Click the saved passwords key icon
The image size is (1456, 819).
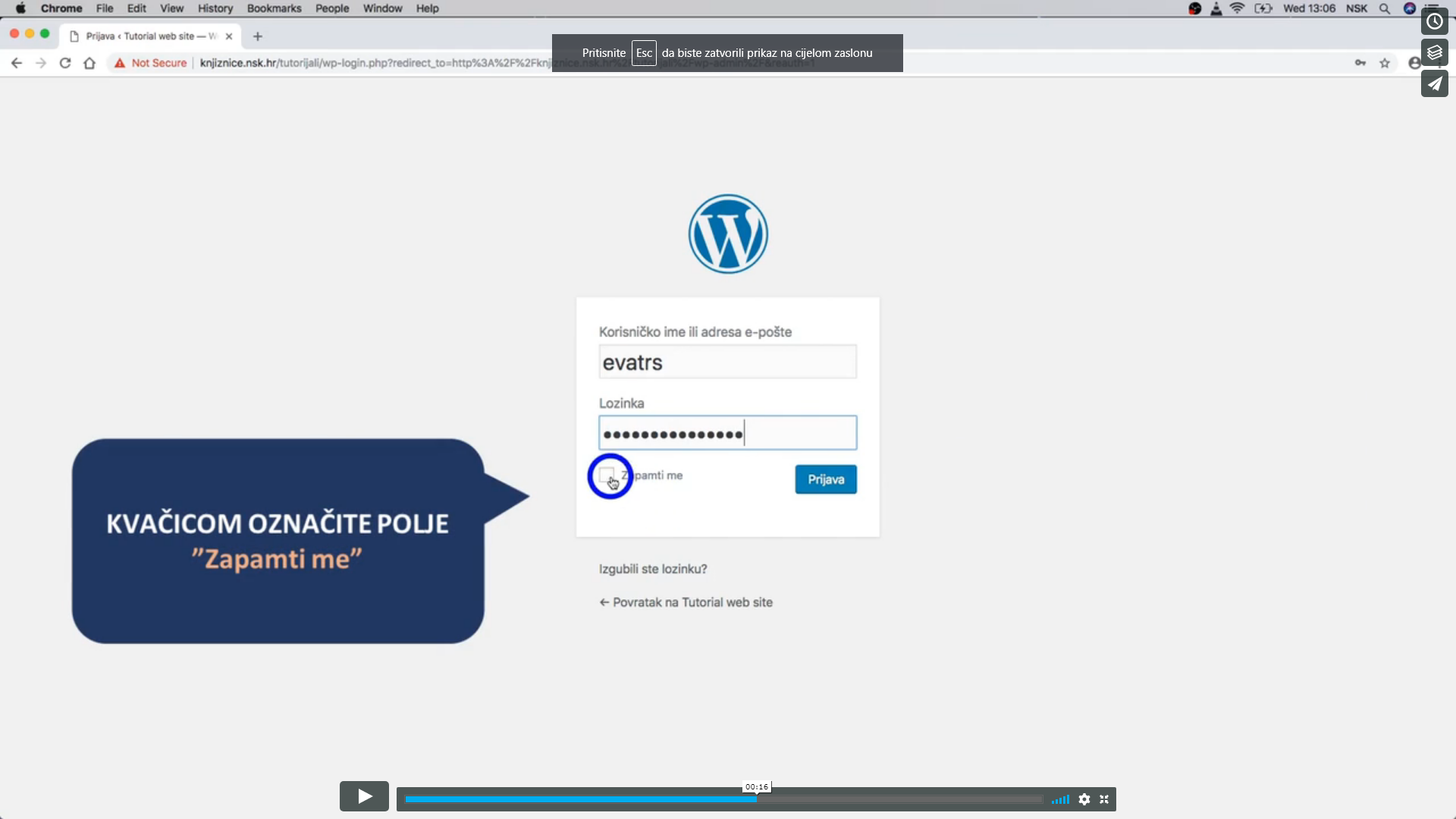[x=1360, y=63]
